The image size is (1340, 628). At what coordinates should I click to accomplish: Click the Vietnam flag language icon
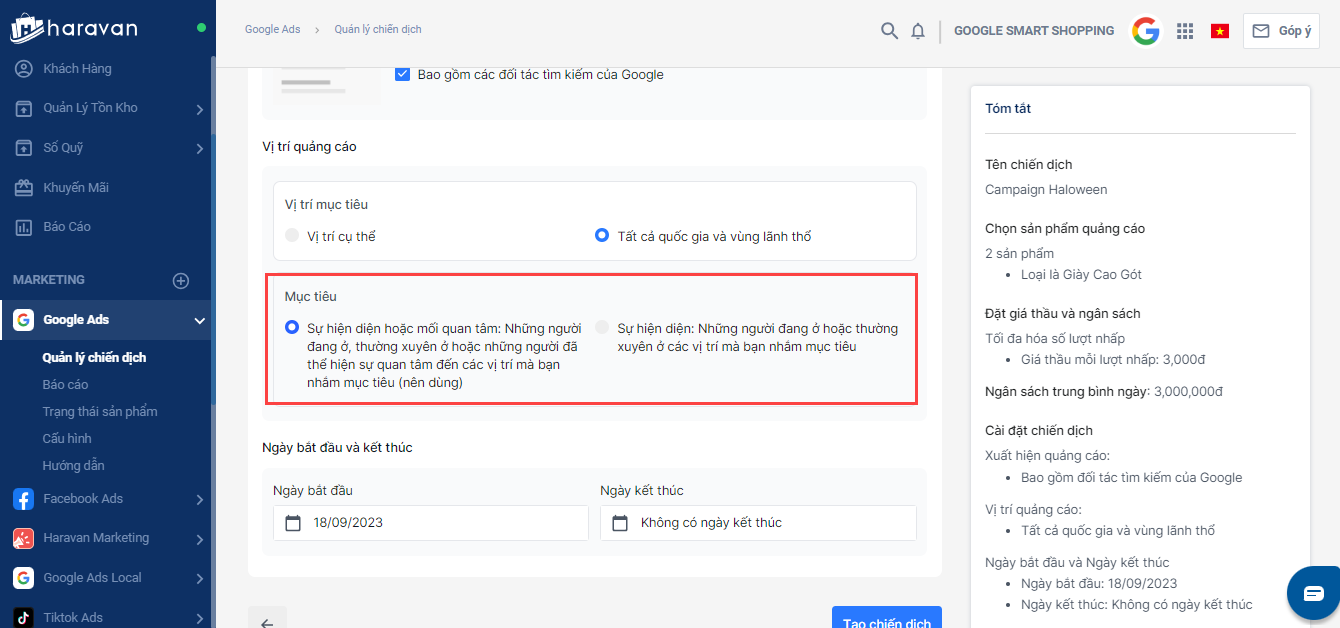click(x=1220, y=31)
